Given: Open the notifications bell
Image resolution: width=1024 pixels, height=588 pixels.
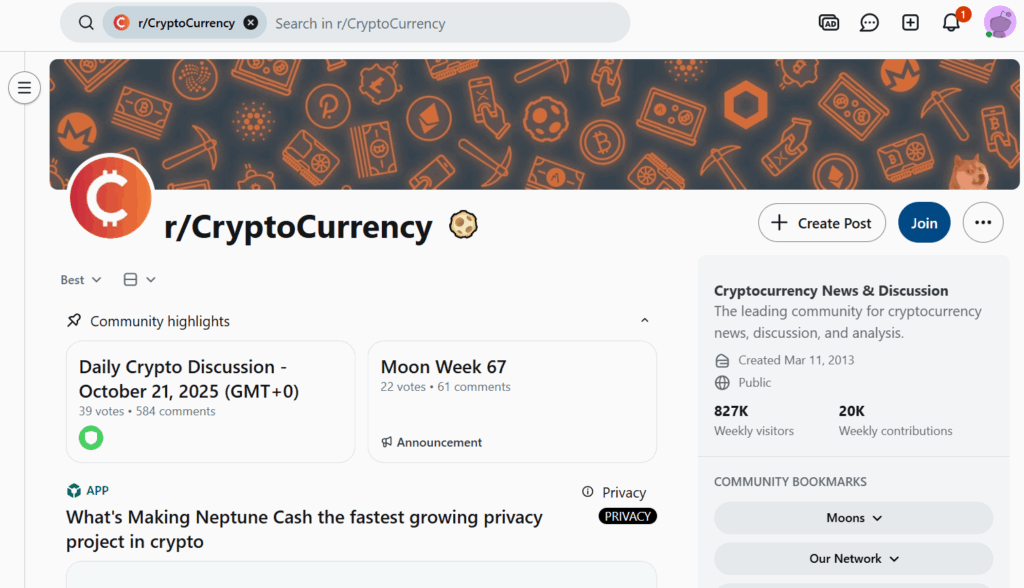Looking at the screenshot, I should [951, 23].
